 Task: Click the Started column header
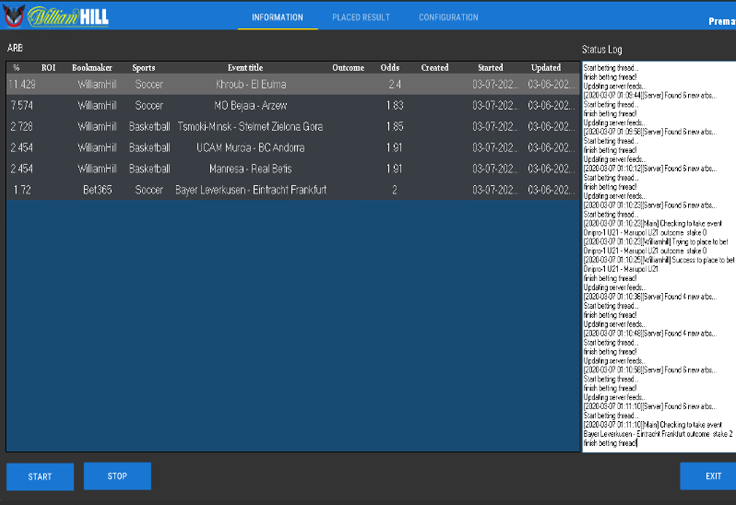[491, 68]
